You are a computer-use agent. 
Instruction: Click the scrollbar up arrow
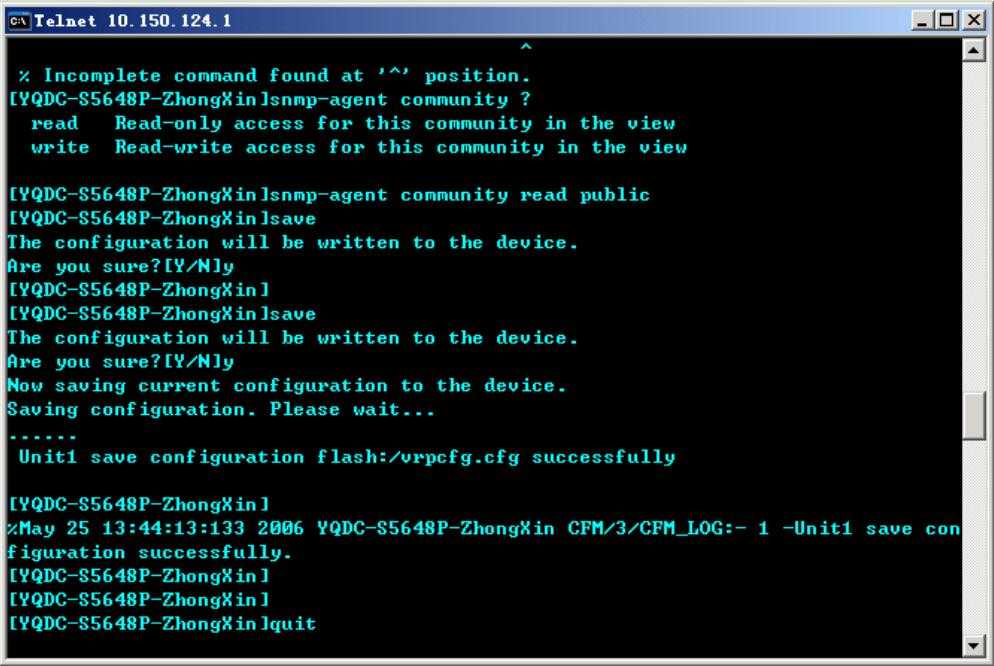973,50
